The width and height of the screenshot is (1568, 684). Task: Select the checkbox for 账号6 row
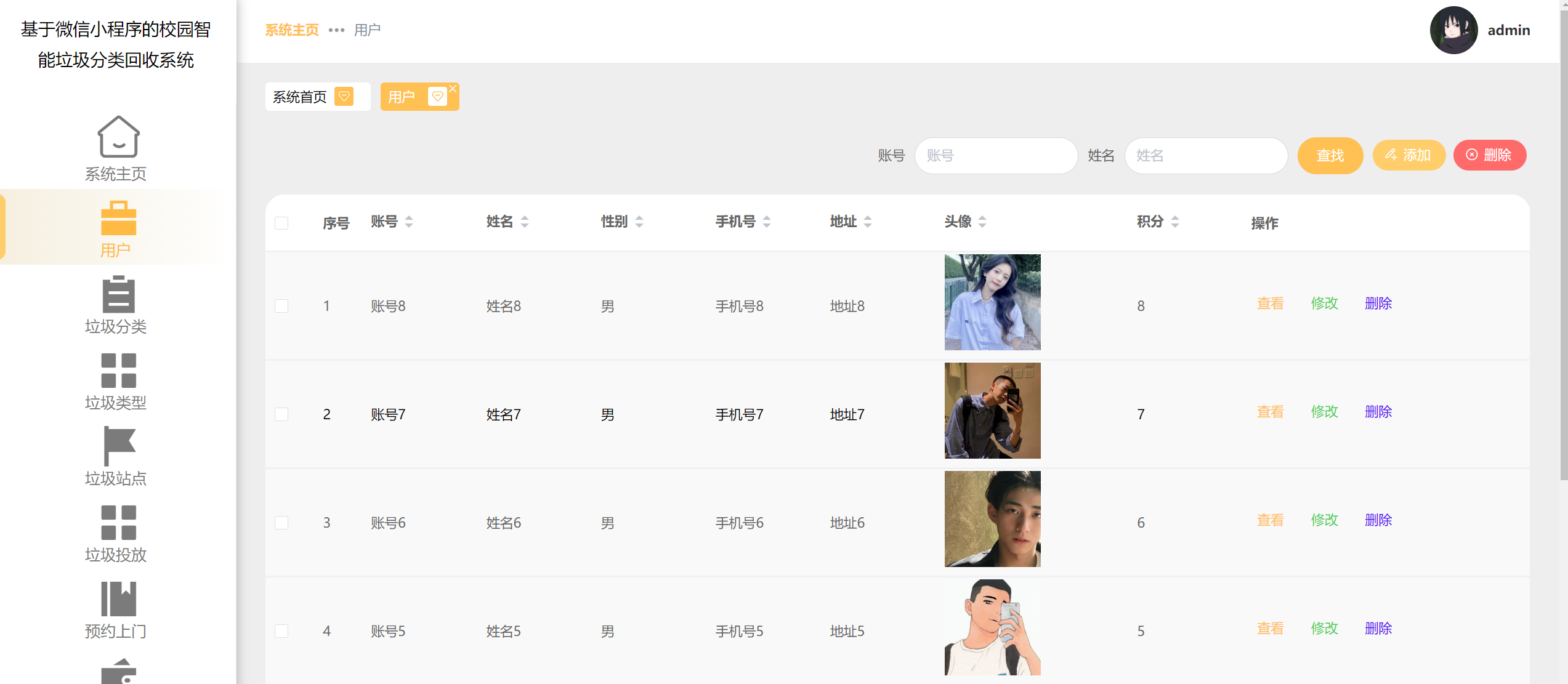(x=281, y=523)
